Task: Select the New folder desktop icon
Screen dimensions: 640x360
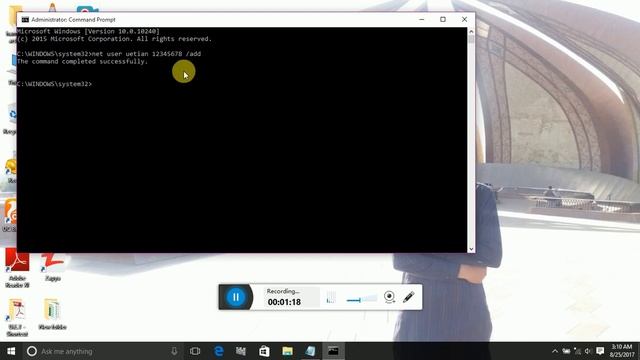Action: click(x=52, y=314)
